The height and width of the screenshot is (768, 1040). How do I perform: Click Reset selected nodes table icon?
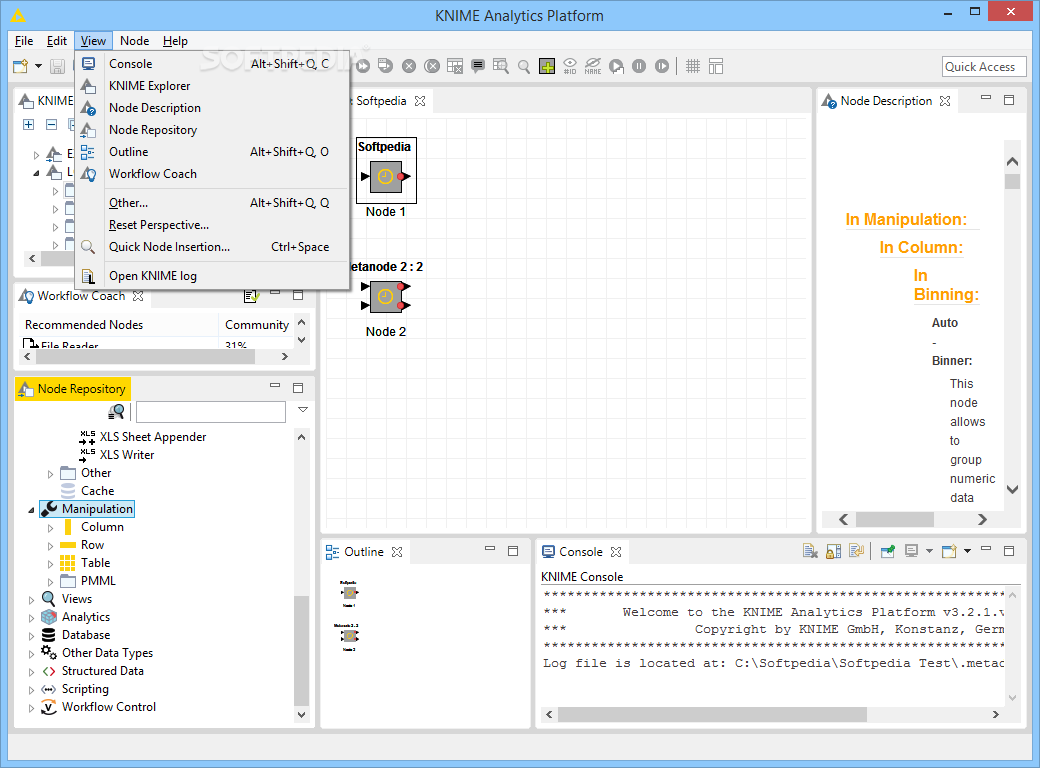coord(455,66)
